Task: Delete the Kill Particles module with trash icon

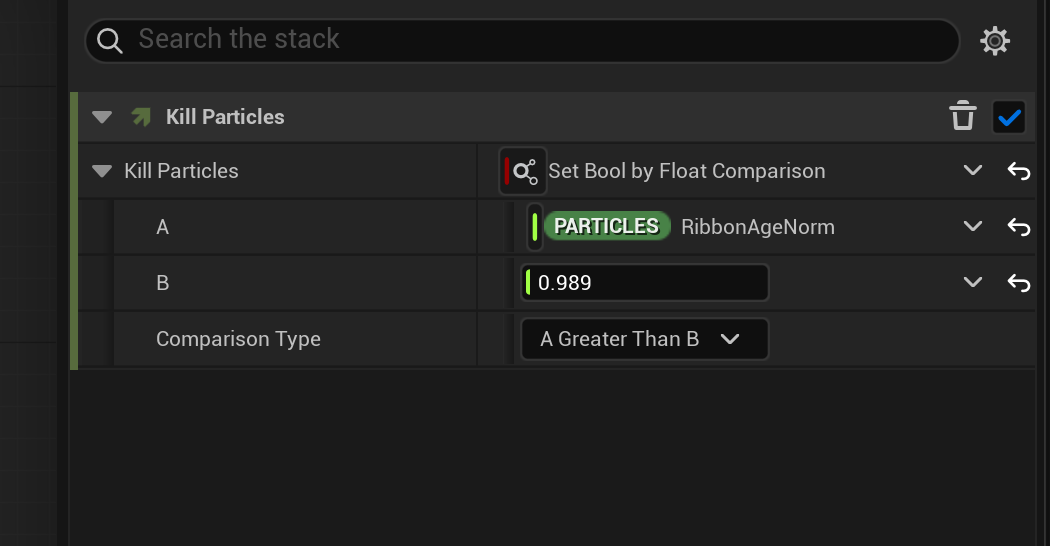Action: [962, 116]
